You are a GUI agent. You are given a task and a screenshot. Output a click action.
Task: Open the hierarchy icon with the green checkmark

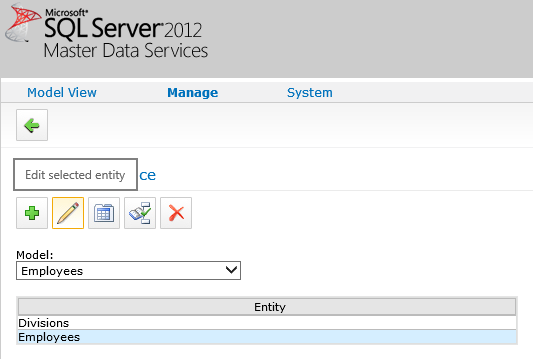click(x=140, y=213)
